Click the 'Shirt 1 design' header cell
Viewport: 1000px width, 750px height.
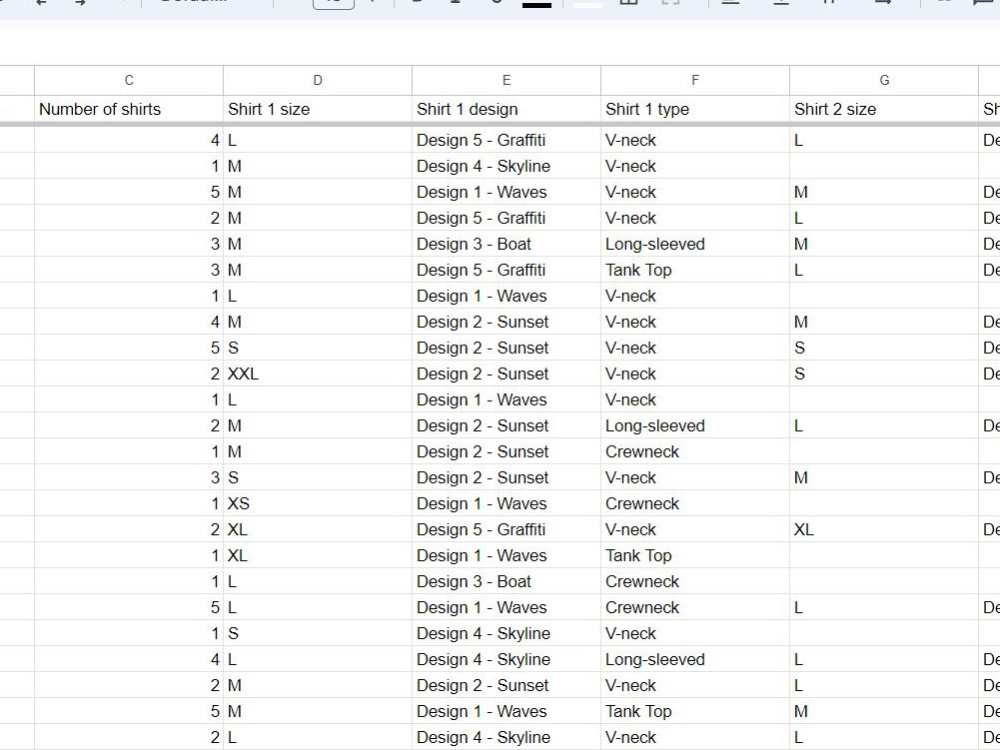[x=506, y=109]
